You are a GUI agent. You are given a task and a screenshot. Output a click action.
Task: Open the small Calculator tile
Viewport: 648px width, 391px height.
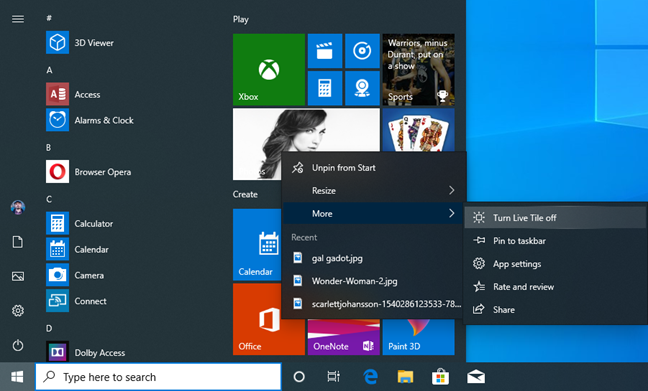(x=325, y=88)
